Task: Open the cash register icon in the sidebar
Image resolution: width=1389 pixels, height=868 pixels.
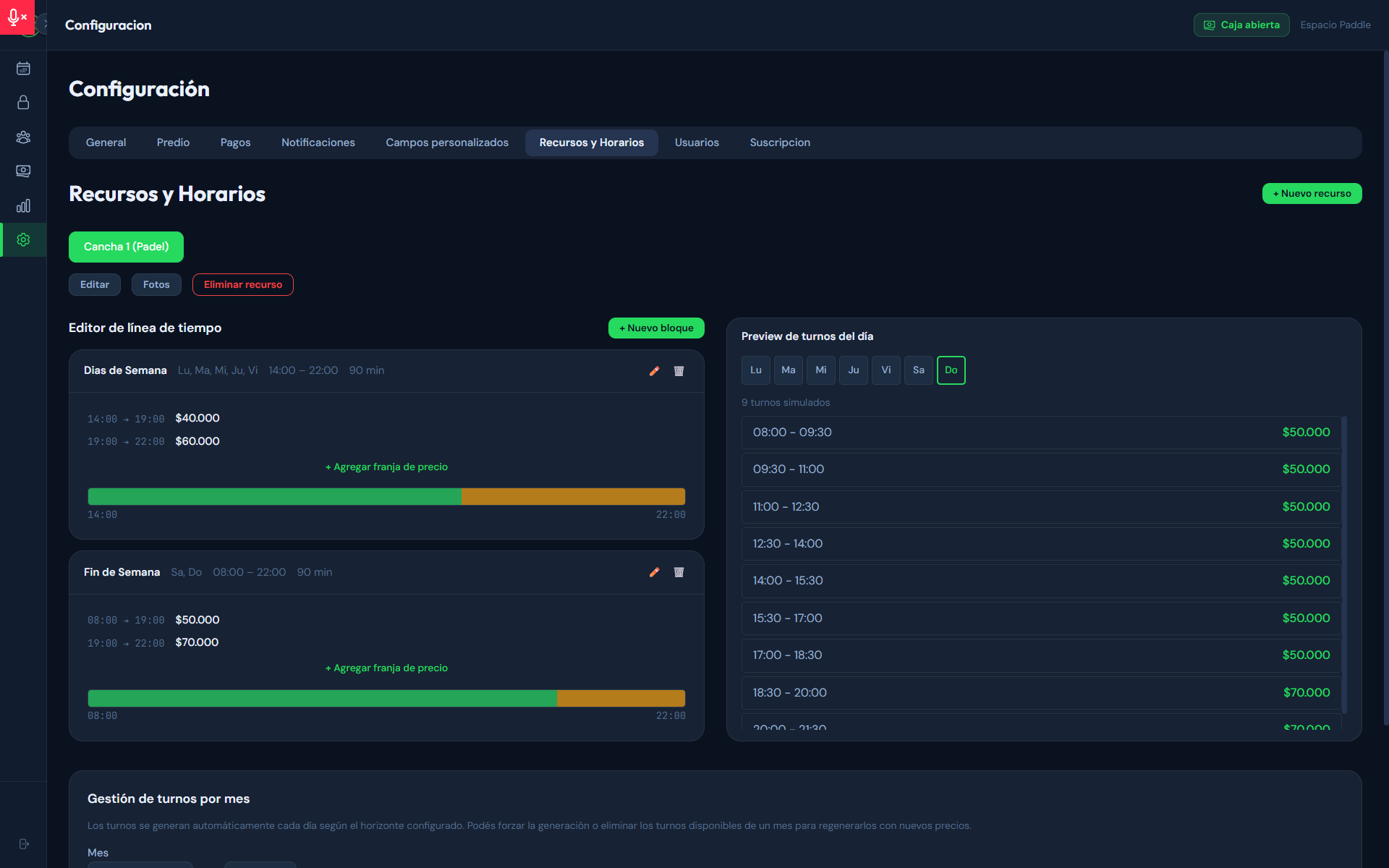Action: [23, 171]
